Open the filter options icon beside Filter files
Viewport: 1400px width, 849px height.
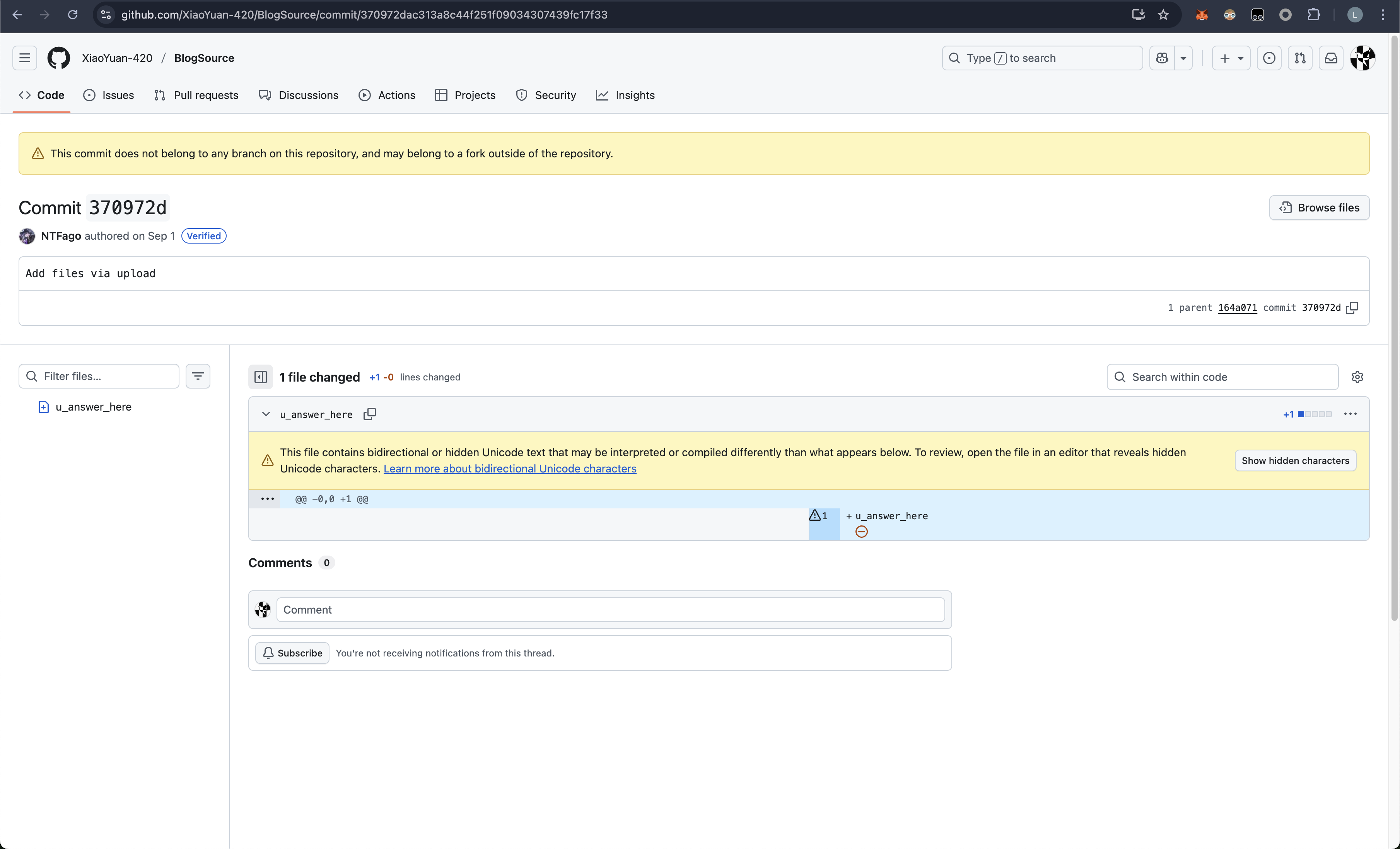(198, 376)
